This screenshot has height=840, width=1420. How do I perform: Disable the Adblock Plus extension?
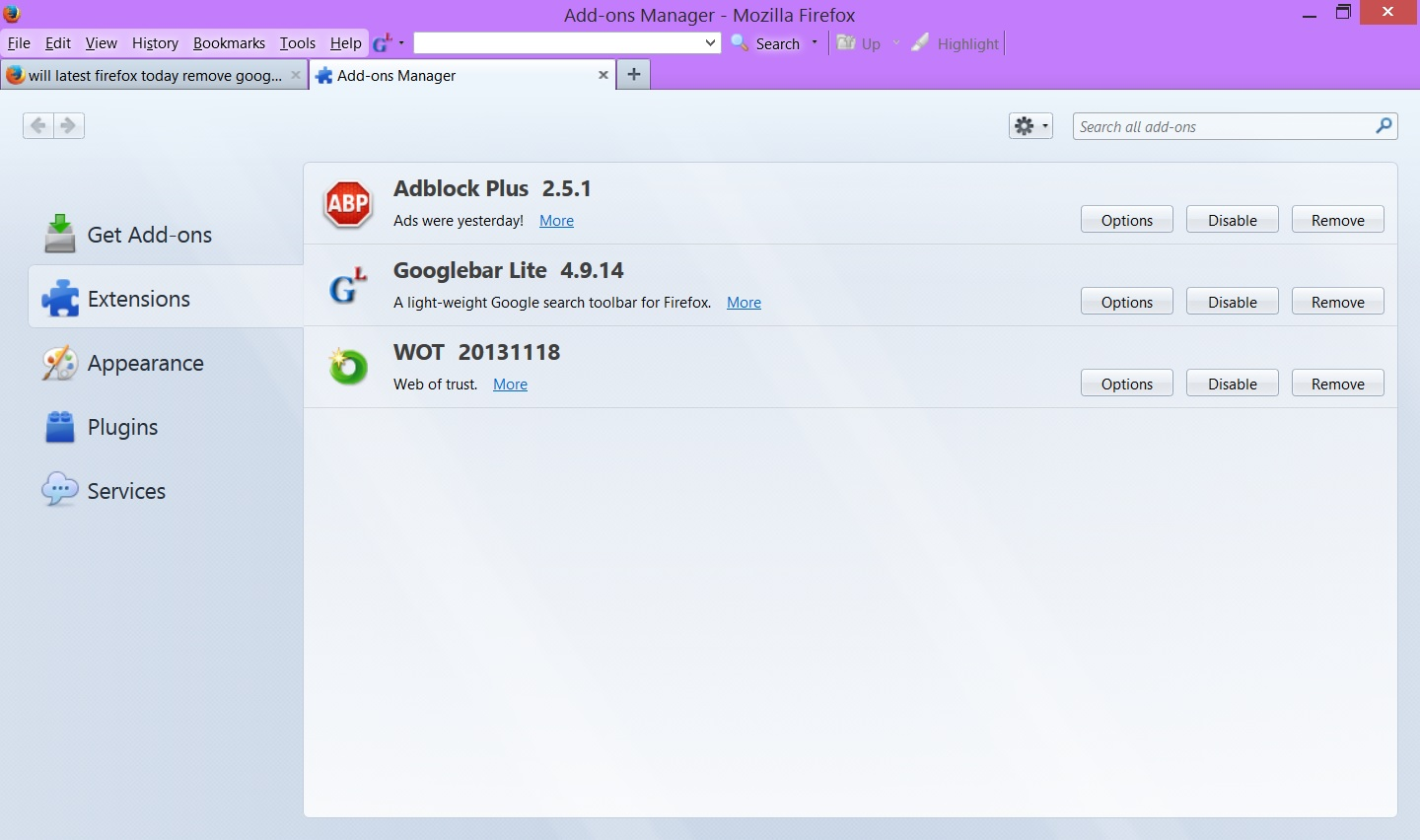1233,220
